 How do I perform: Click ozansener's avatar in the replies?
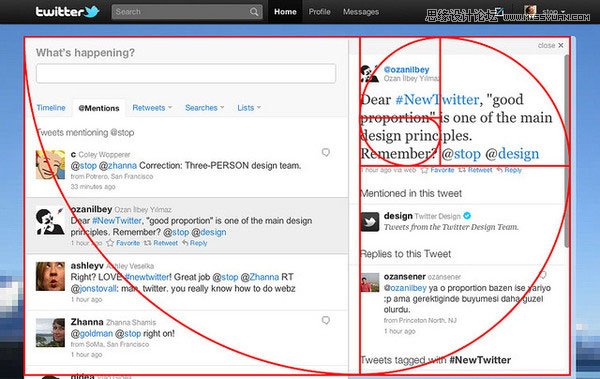370,283
